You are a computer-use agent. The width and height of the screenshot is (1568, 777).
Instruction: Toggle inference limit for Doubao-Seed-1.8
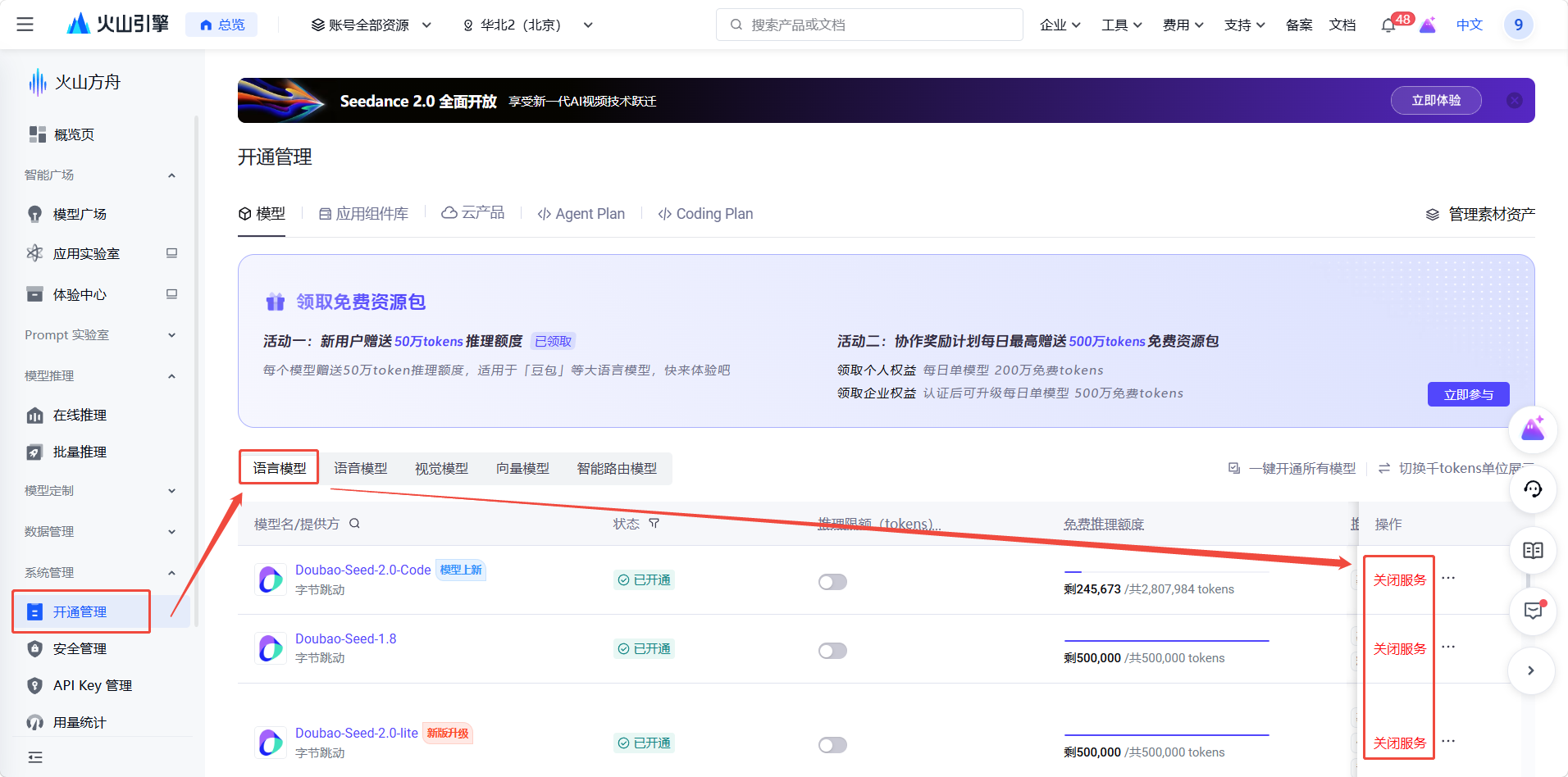tap(832, 651)
